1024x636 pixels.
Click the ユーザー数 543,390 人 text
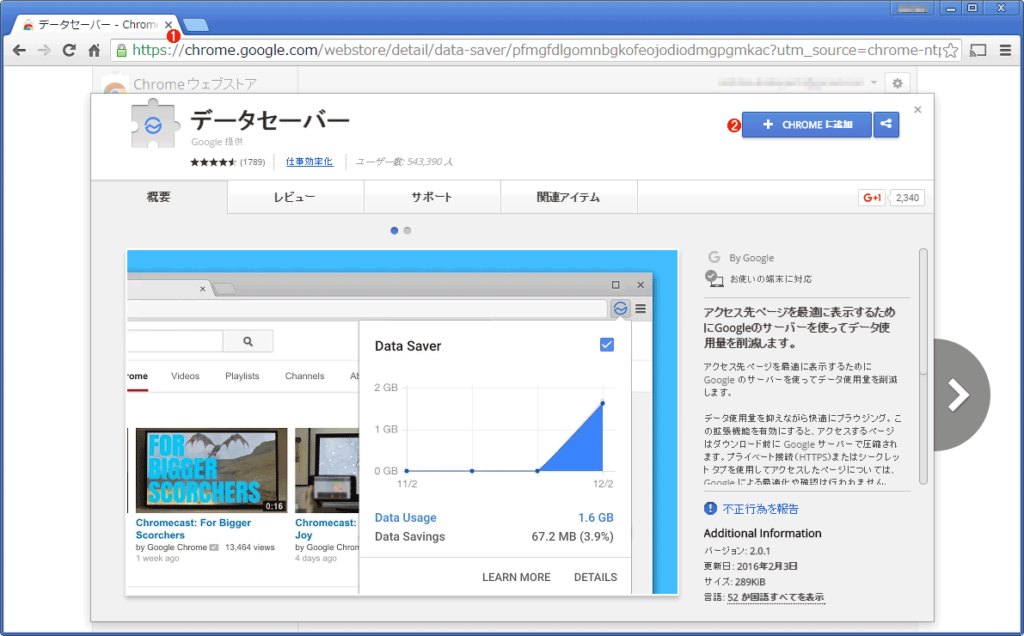click(x=404, y=162)
